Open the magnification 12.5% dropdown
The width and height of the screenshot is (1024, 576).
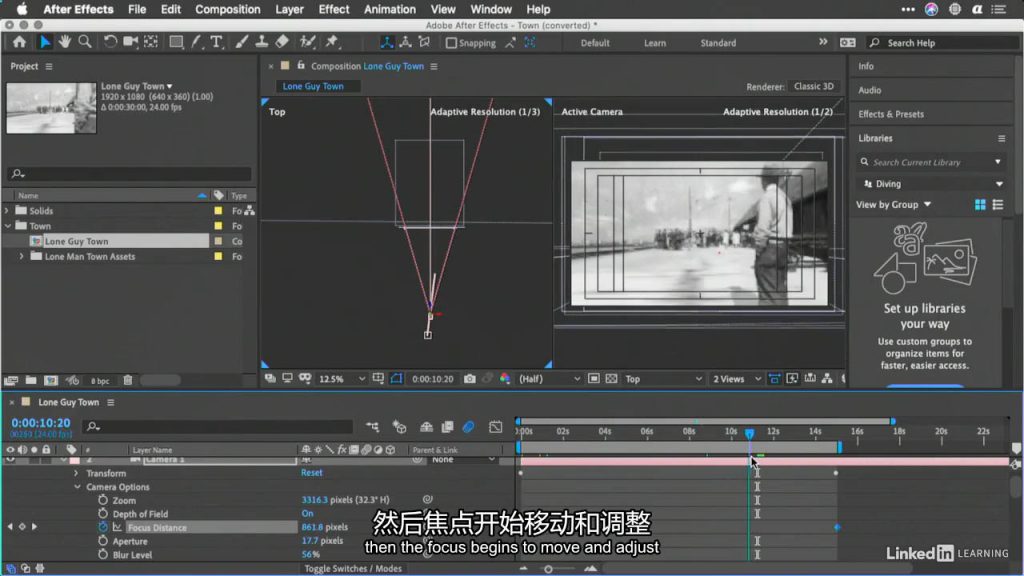(x=342, y=379)
